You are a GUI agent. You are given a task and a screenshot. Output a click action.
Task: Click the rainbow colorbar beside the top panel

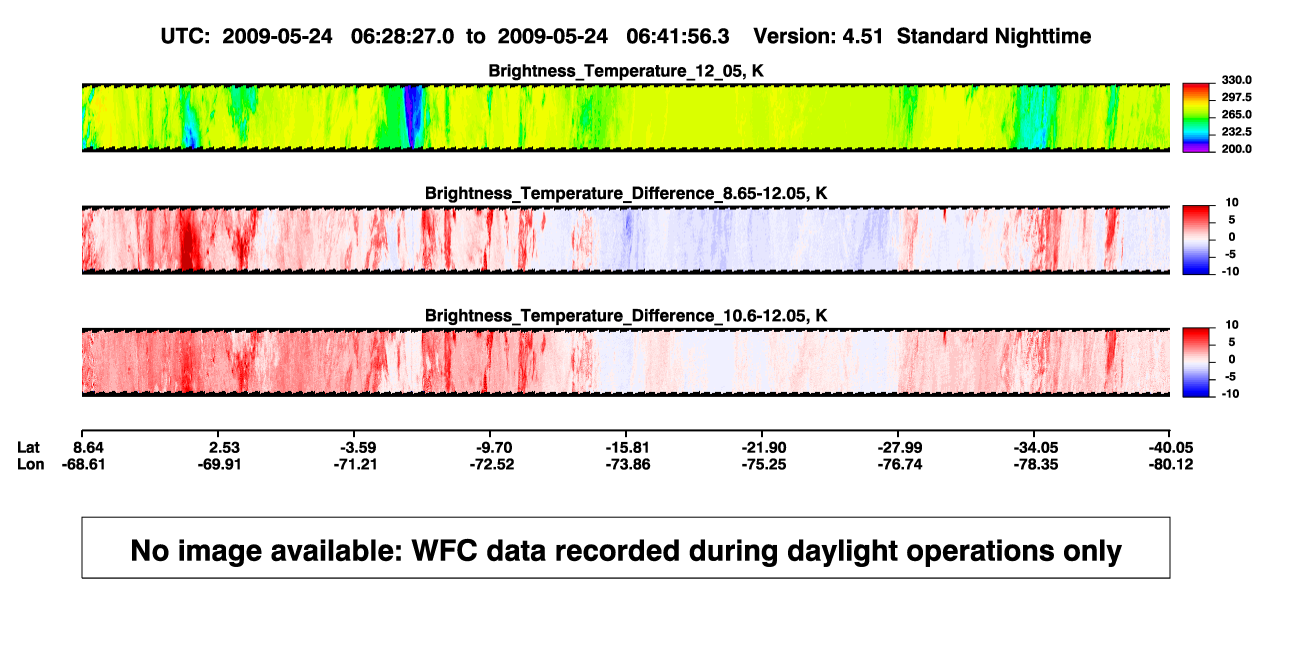point(1196,117)
